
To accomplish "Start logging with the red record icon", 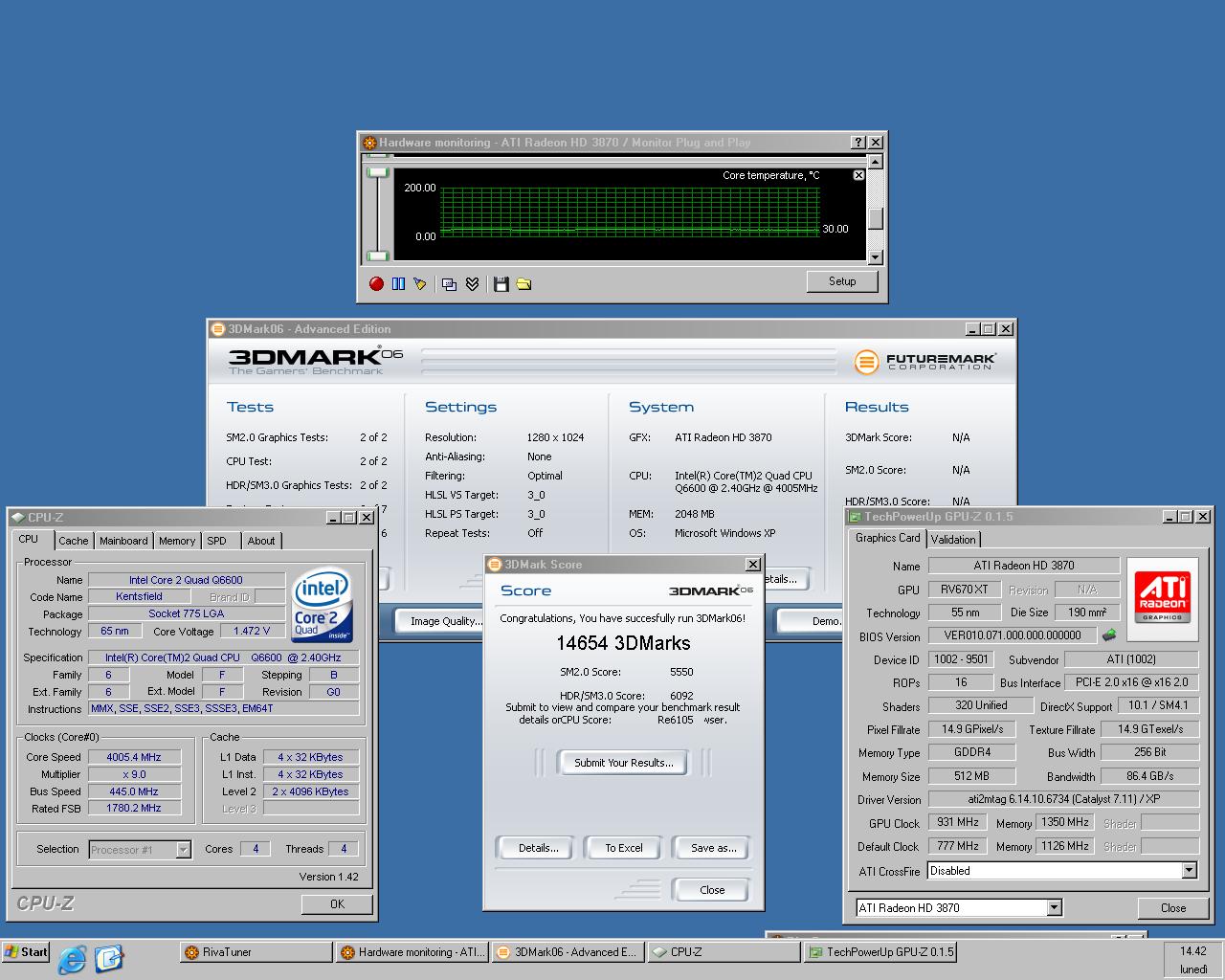I will (376, 283).
